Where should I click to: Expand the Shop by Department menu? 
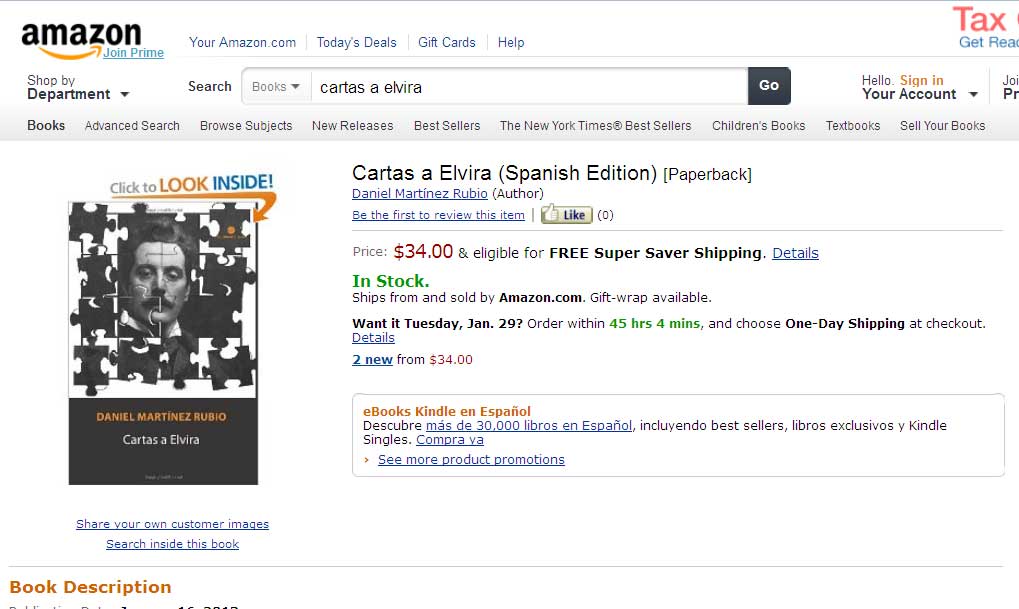tap(78, 87)
